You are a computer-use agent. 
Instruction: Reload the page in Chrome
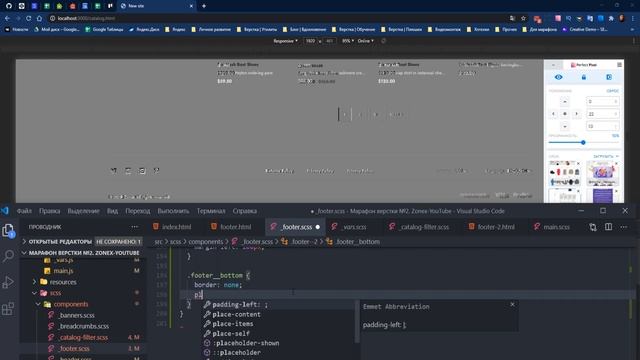(29, 18)
